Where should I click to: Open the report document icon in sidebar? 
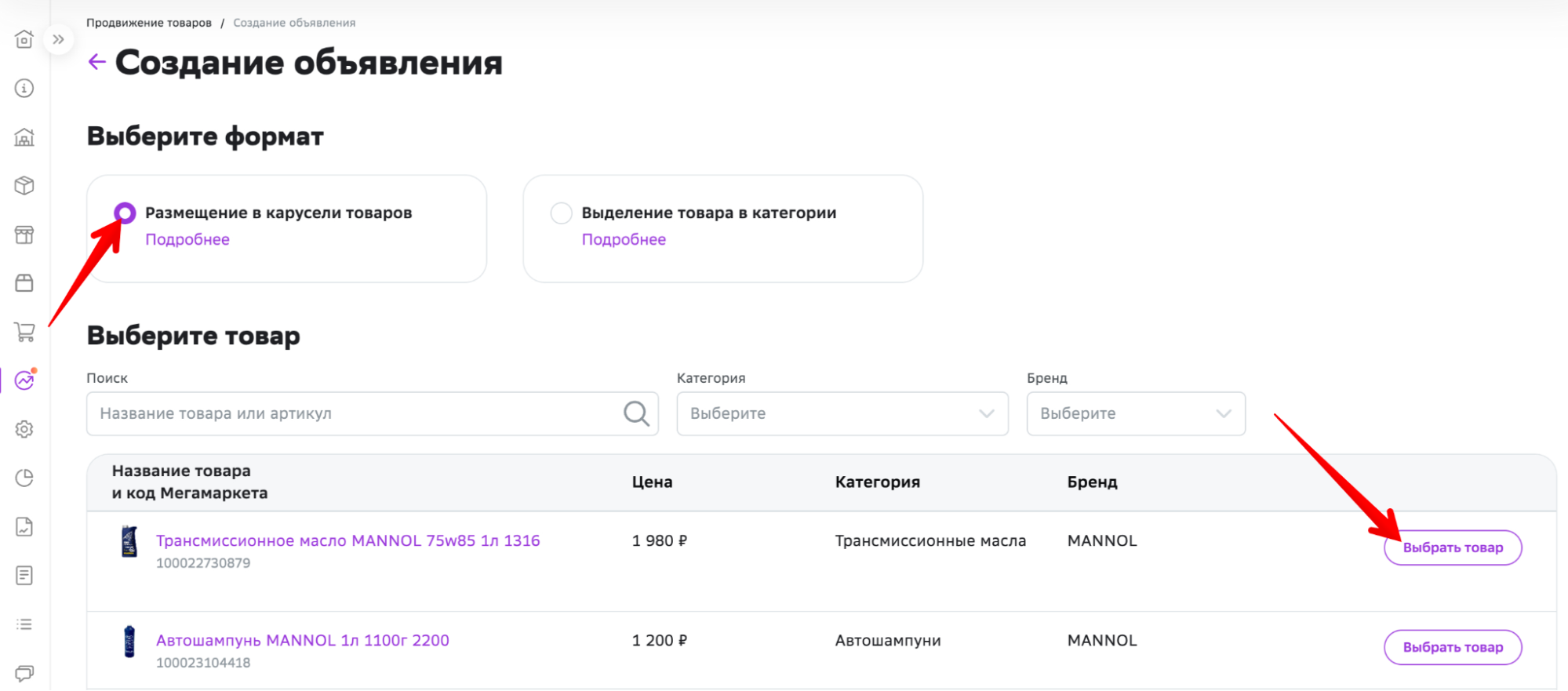click(x=24, y=526)
